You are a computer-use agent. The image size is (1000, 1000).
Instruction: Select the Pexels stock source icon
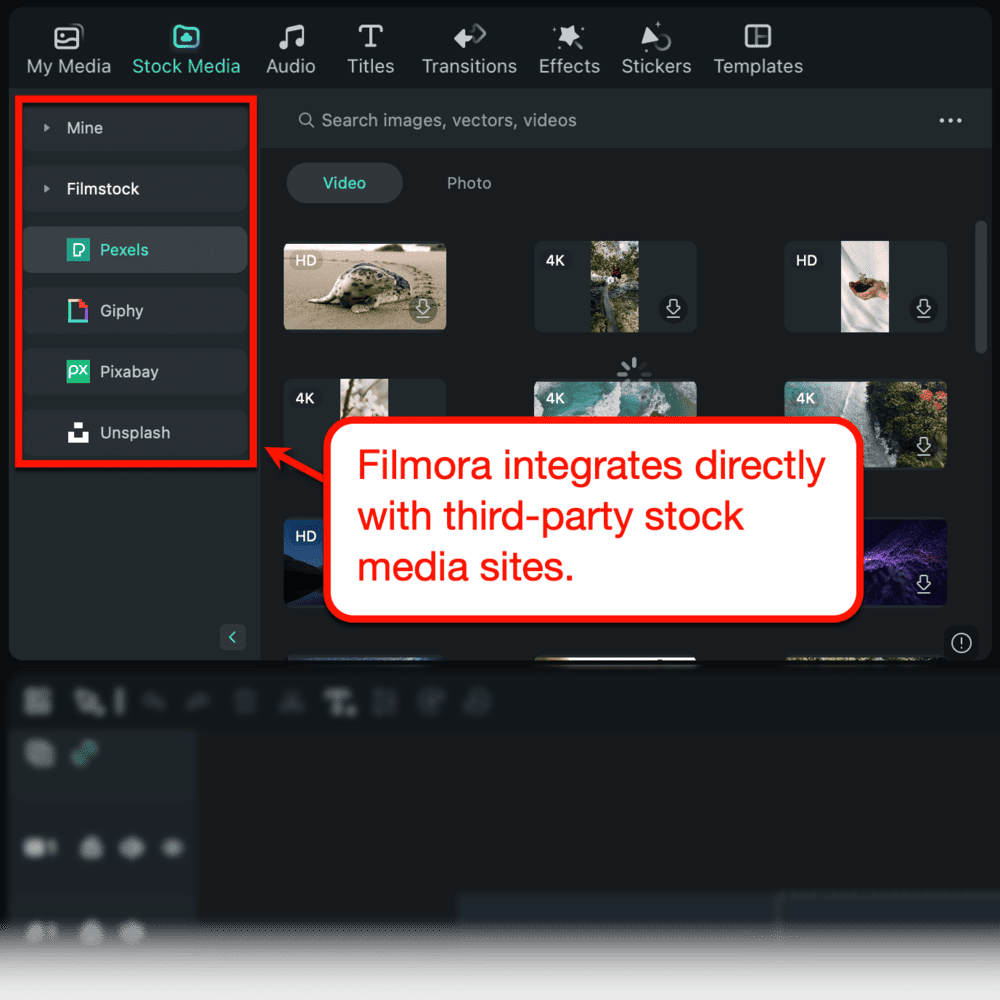tap(78, 249)
